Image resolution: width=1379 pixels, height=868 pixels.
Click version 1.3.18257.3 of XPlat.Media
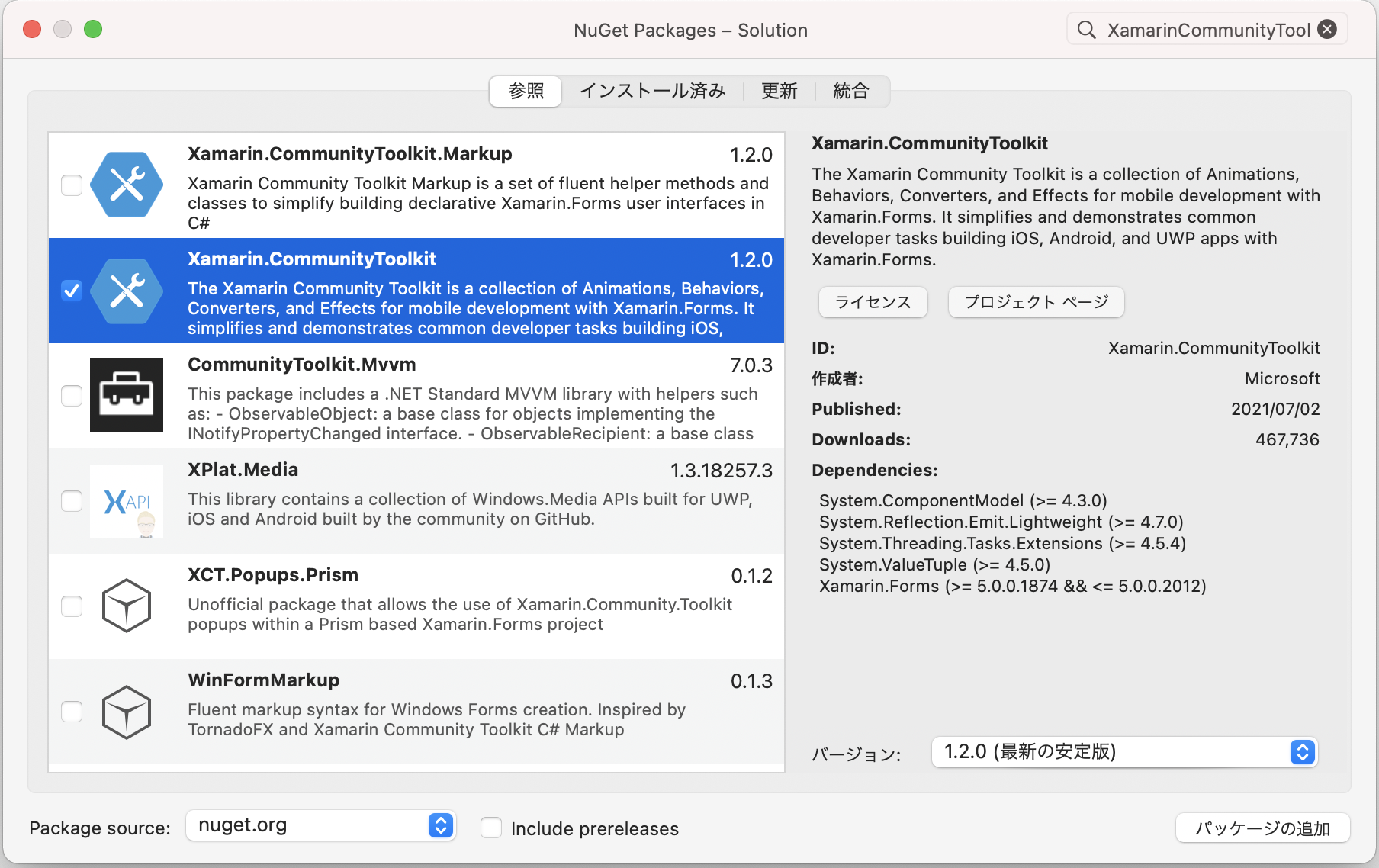[722, 471]
